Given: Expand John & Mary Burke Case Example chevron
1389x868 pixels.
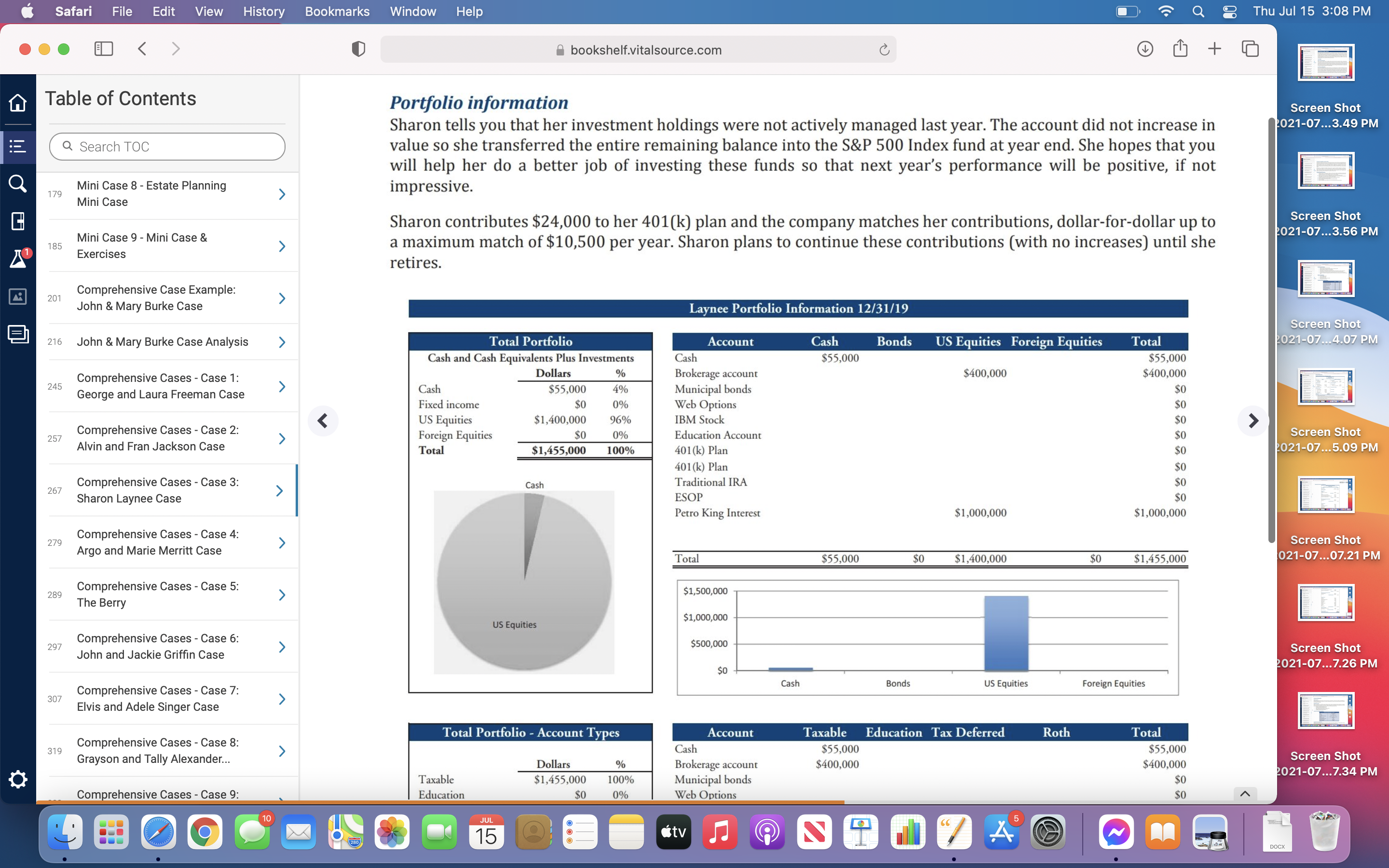Looking at the screenshot, I should coord(282,298).
